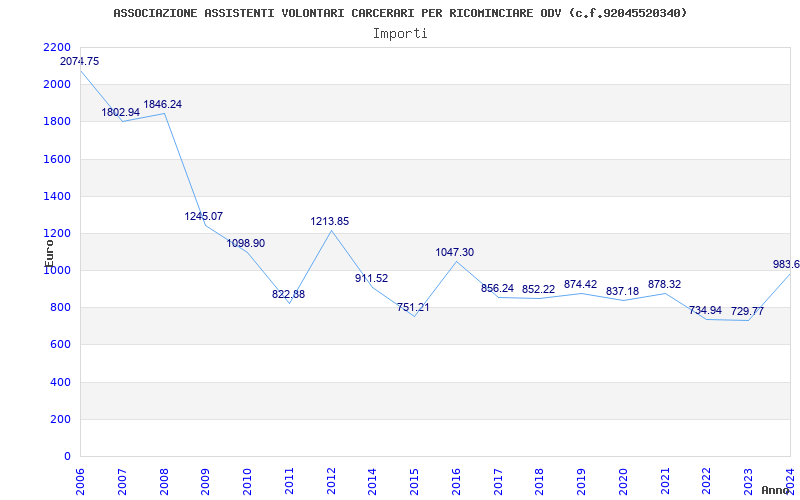Click the Euro axis label
The width and height of the screenshot is (800, 500).
(49, 253)
